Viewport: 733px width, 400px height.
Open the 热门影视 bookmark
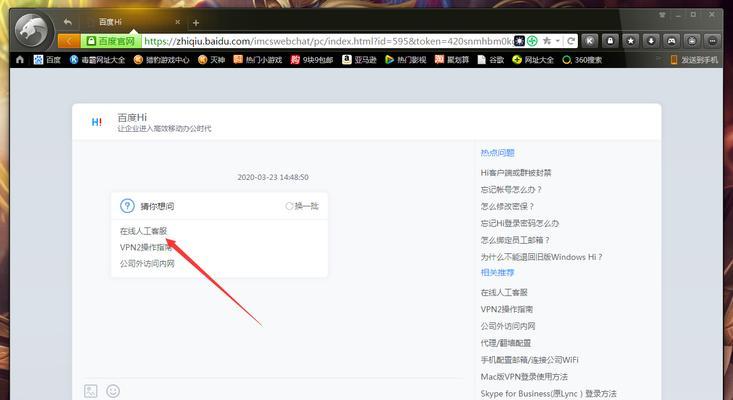[405, 60]
